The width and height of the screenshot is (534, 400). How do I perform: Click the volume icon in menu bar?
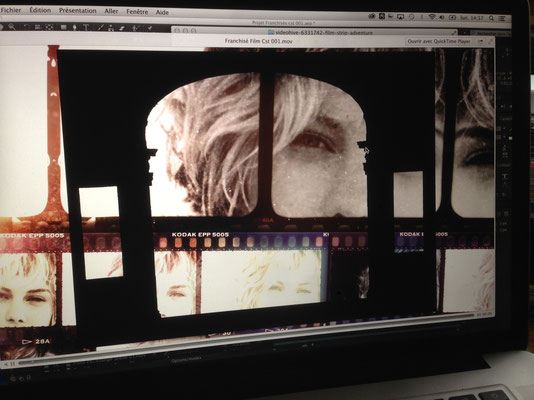[x=442, y=17]
